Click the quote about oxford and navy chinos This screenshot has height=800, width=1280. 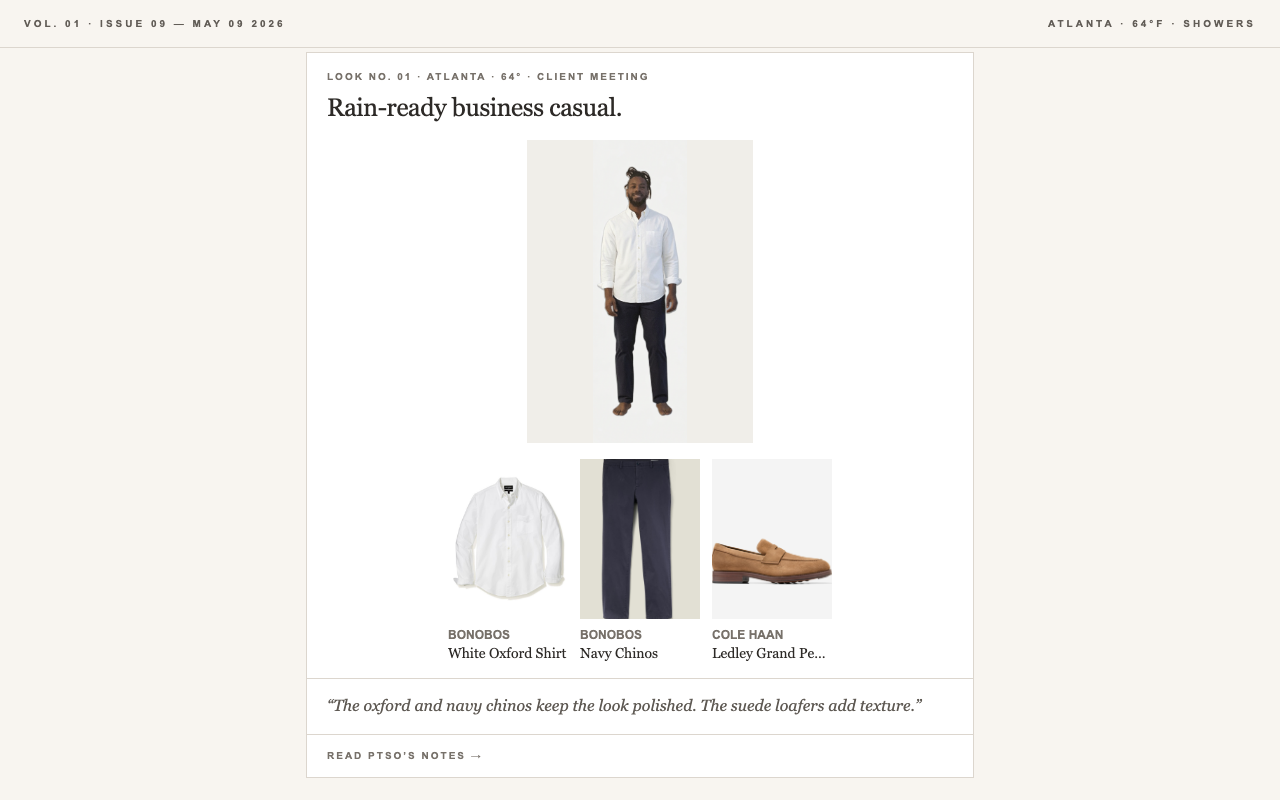coord(625,706)
